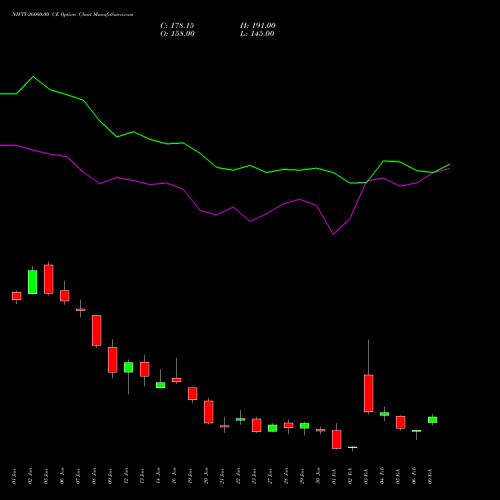Select the 03 Feb date label
The width and height of the screenshot is (500, 500).
pos(366,476)
